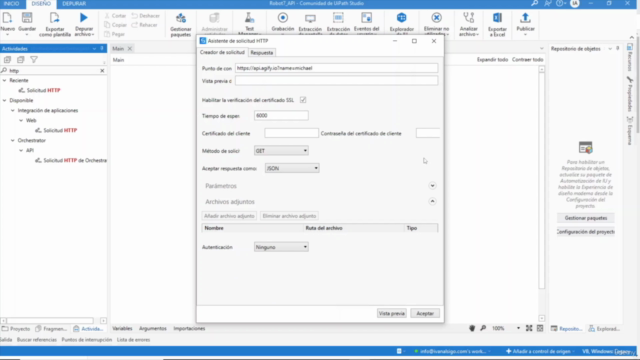Screen dimensions: 640x360
Task: Open the Fragmentos panel tab
Action: click(x=51, y=329)
